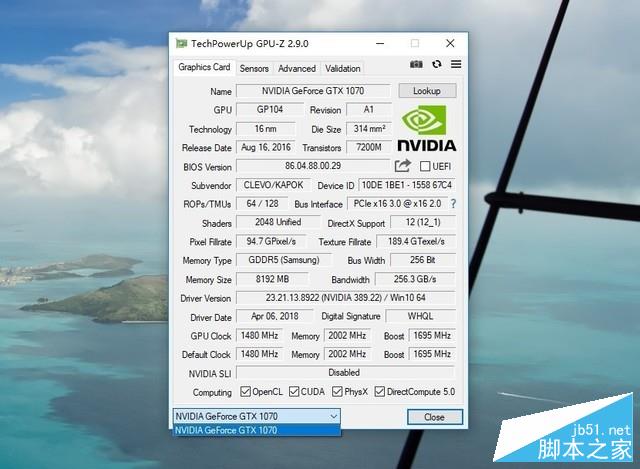The height and width of the screenshot is (469, 640).
Task: Click the Default Clock row Memory 2002 MHz
Action: pos(347,354)
